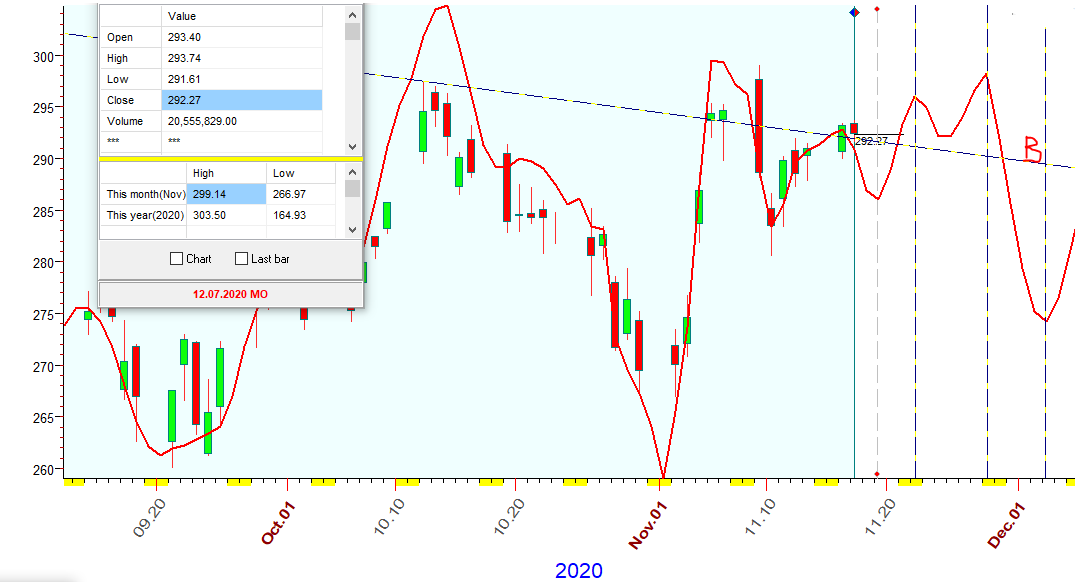Screen dimensions: 1087x582
Task: Click the 10.20 date axis label
Action: 509,518
